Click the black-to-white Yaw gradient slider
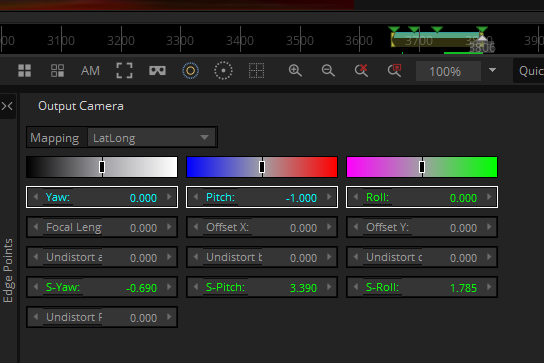Viewport: 544px width, 363px height. pyautogui.click(x=102, y=167)
